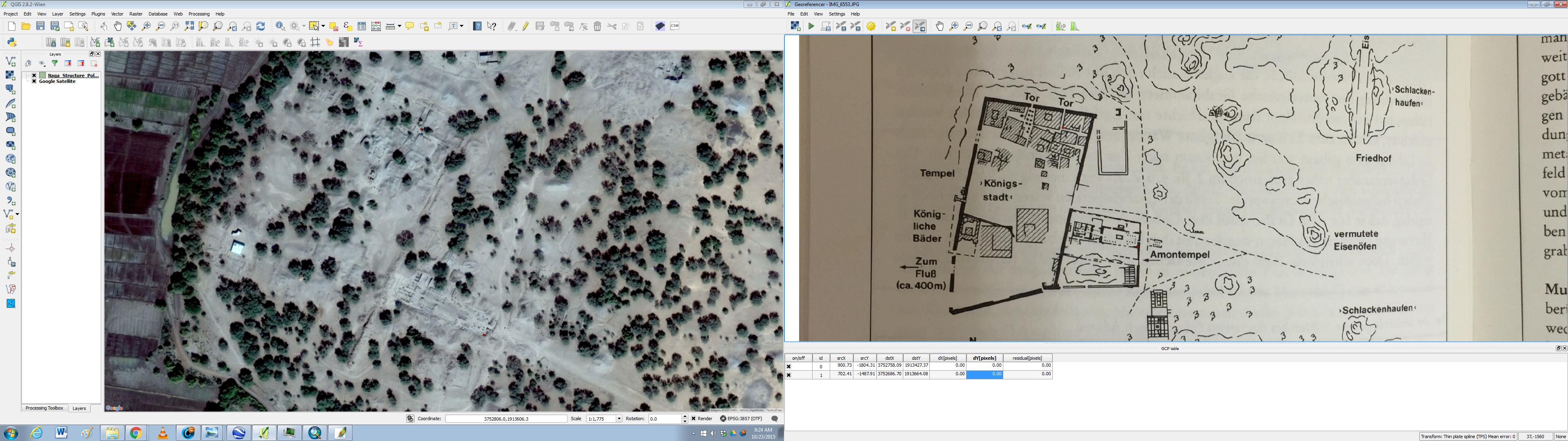Toggle on/off checkbox for GCP id 0
The height and width of the screenshot is (441, 1568).
[789, 367]
